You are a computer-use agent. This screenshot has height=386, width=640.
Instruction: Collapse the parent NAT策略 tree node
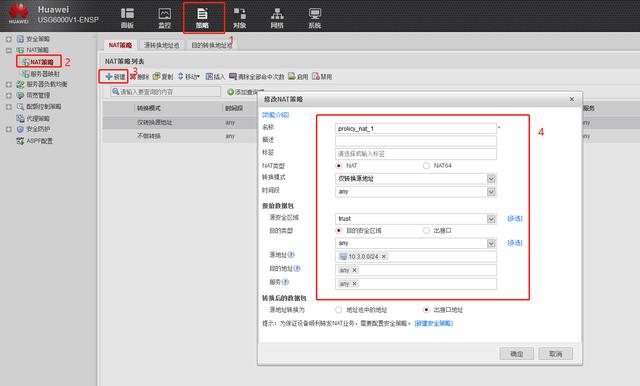point(9,50)
